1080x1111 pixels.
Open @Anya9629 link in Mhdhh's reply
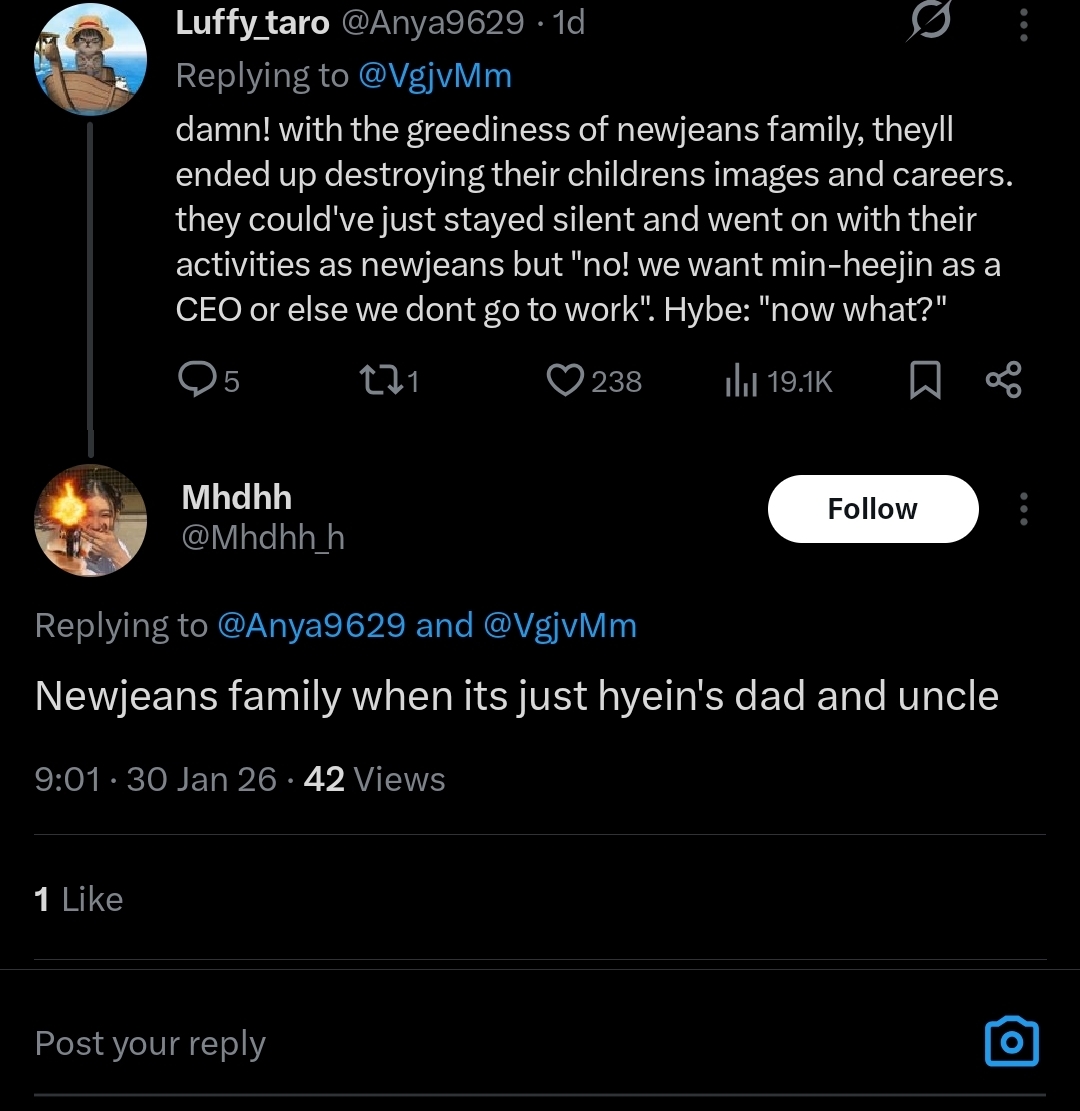click(x=311, y=626)
